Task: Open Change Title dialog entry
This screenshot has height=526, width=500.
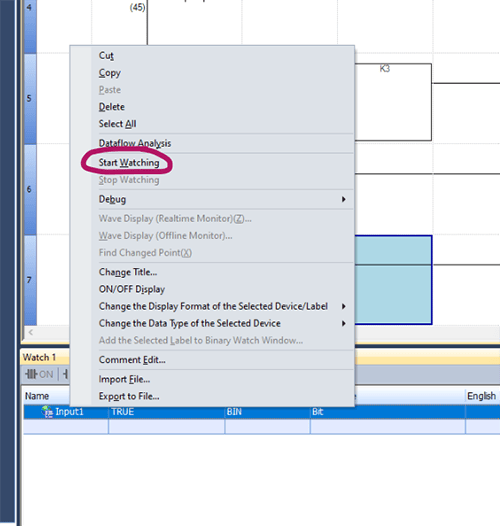Action: click(x=128, y=272)
